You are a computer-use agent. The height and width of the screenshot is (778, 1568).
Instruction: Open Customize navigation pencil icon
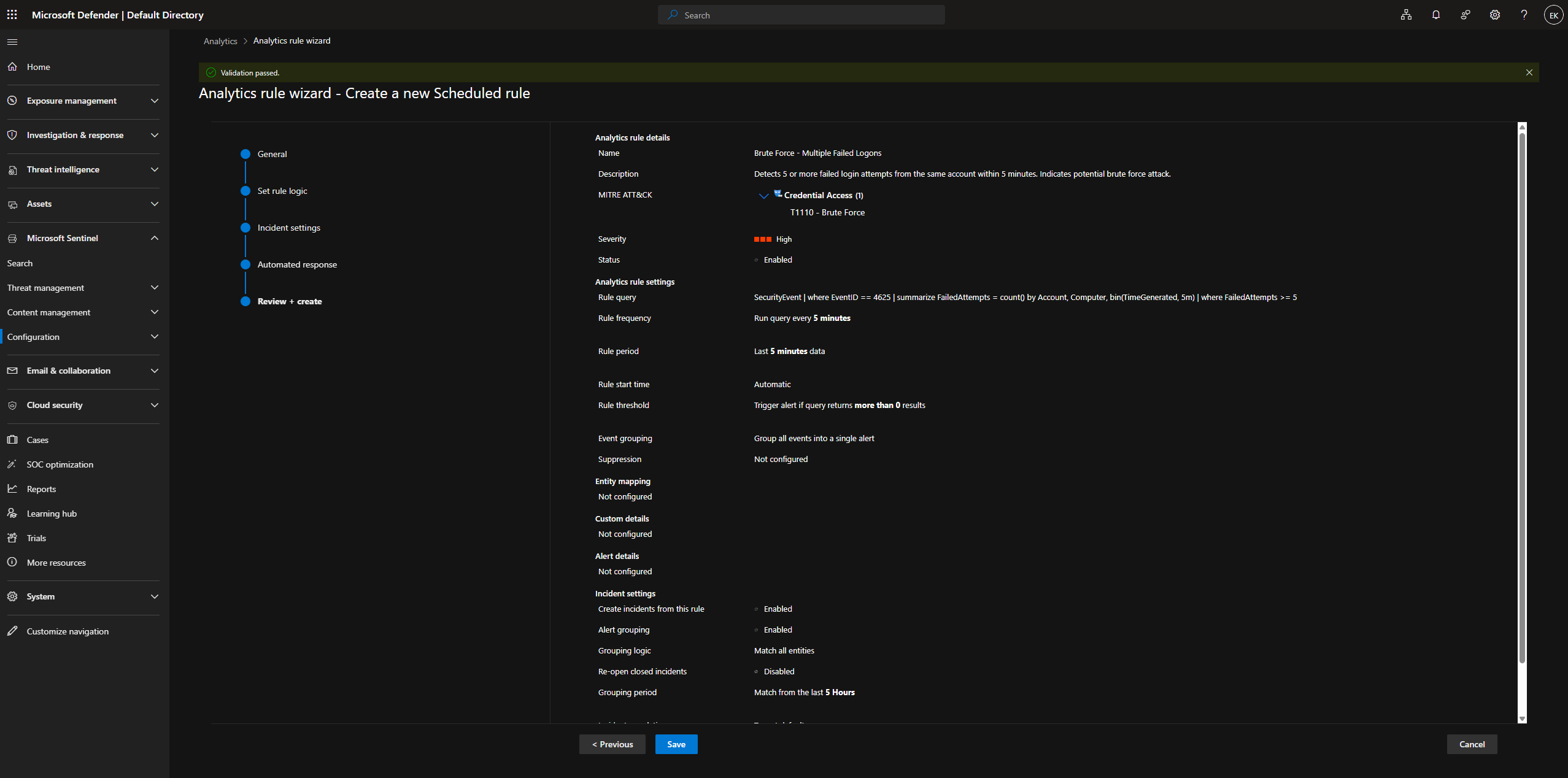[12, 631]
